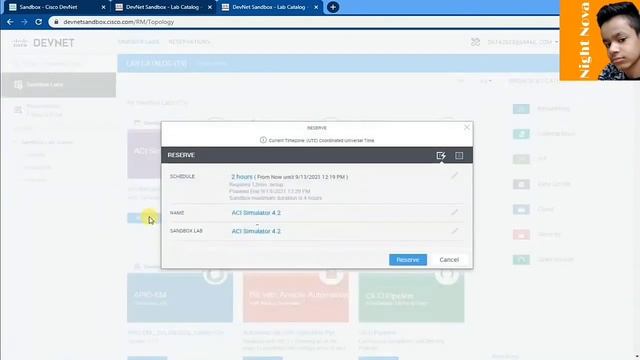Open the APIC-EM lab card
The height and width of the screenshot is (360, 640).
[180, 298]
